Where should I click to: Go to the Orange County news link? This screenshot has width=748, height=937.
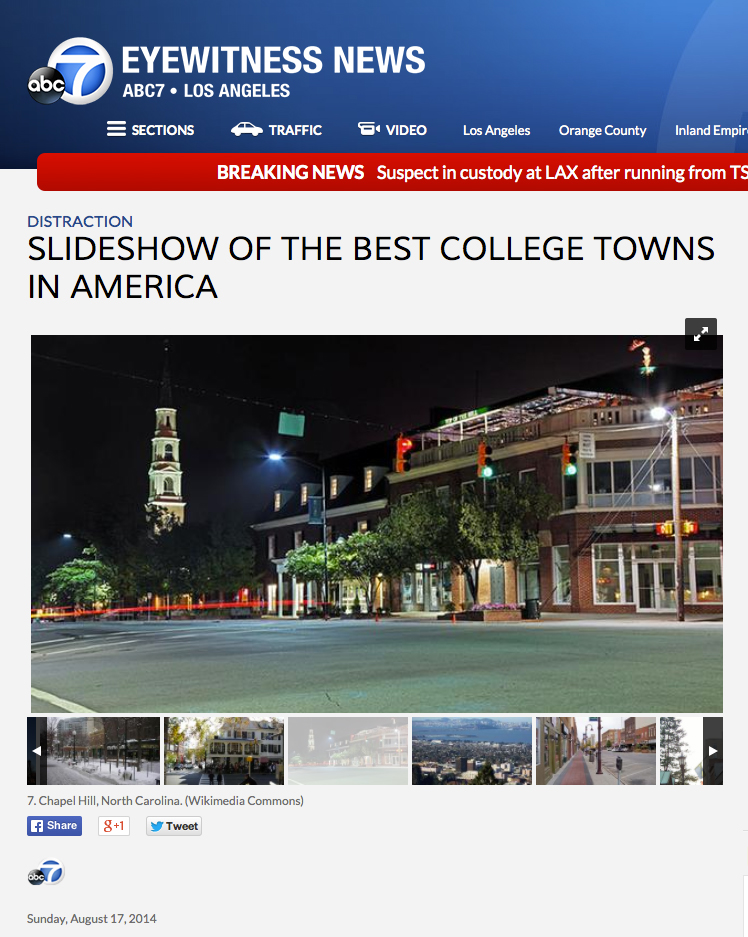[602, 130]
